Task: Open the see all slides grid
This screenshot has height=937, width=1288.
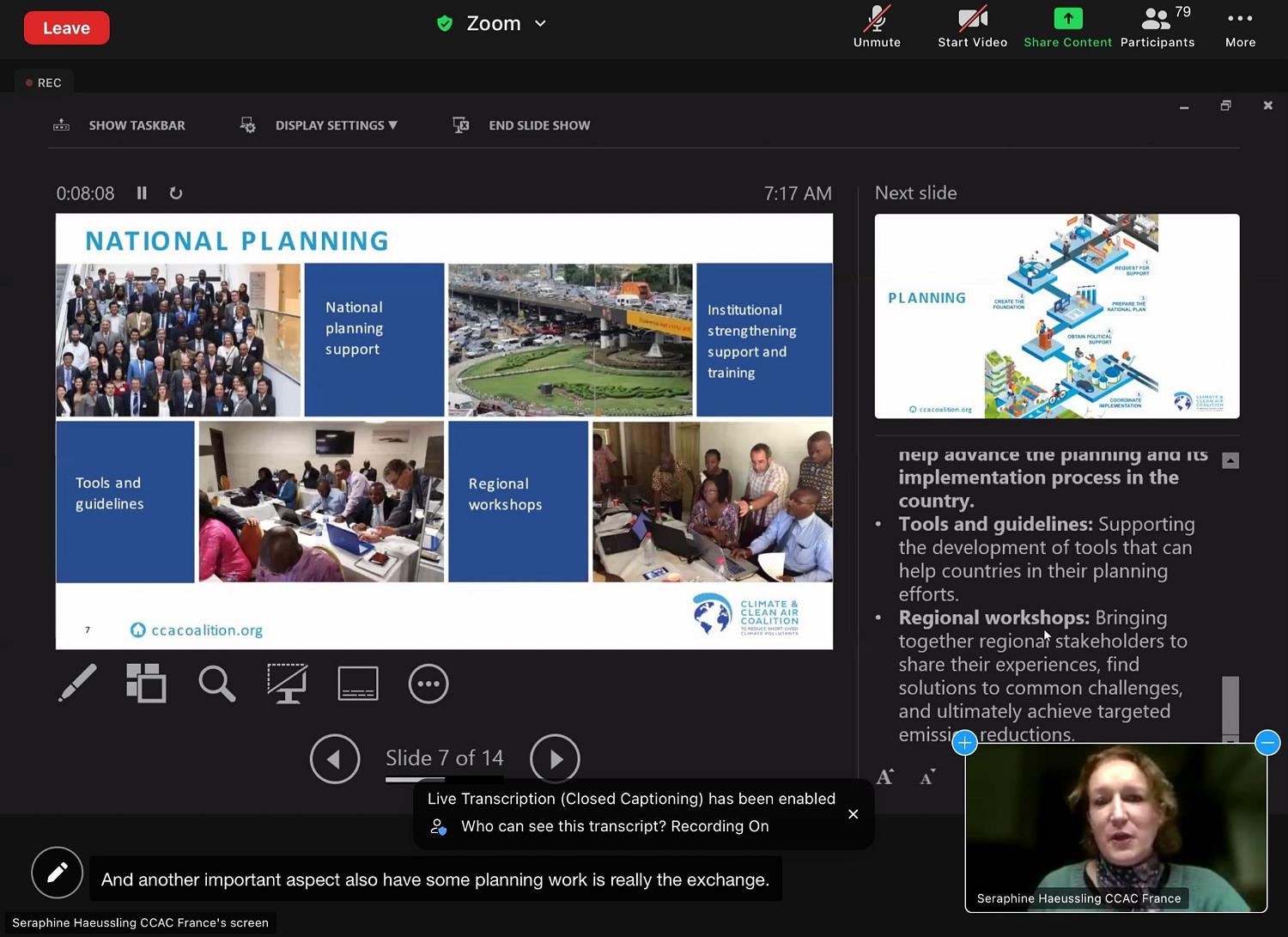Action: click(147, 684)
